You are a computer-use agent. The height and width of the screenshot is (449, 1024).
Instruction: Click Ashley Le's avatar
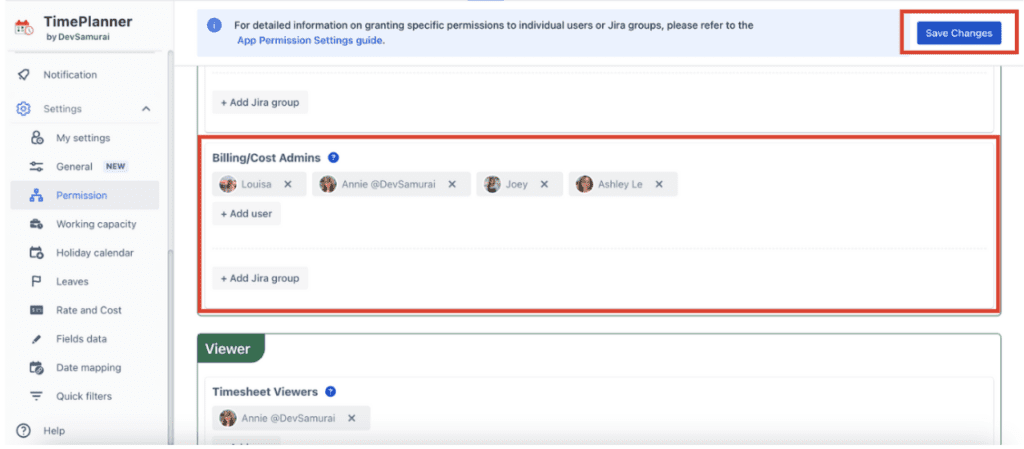point(584,185)
